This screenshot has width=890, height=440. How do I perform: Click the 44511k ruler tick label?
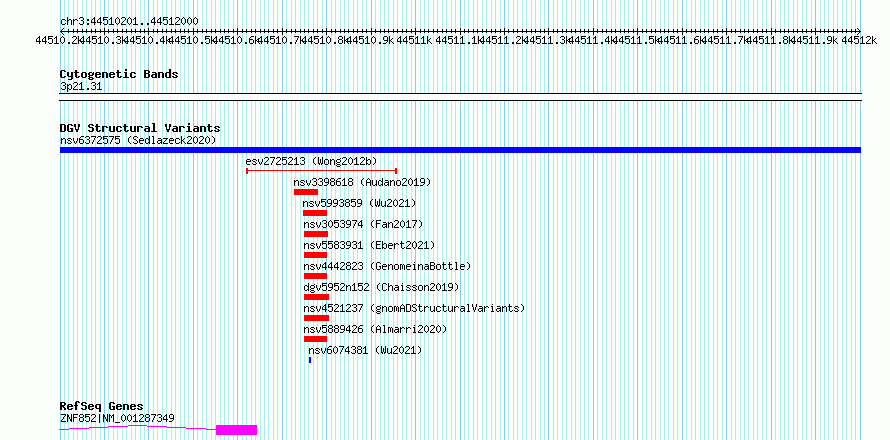click(x=414, y=40)
